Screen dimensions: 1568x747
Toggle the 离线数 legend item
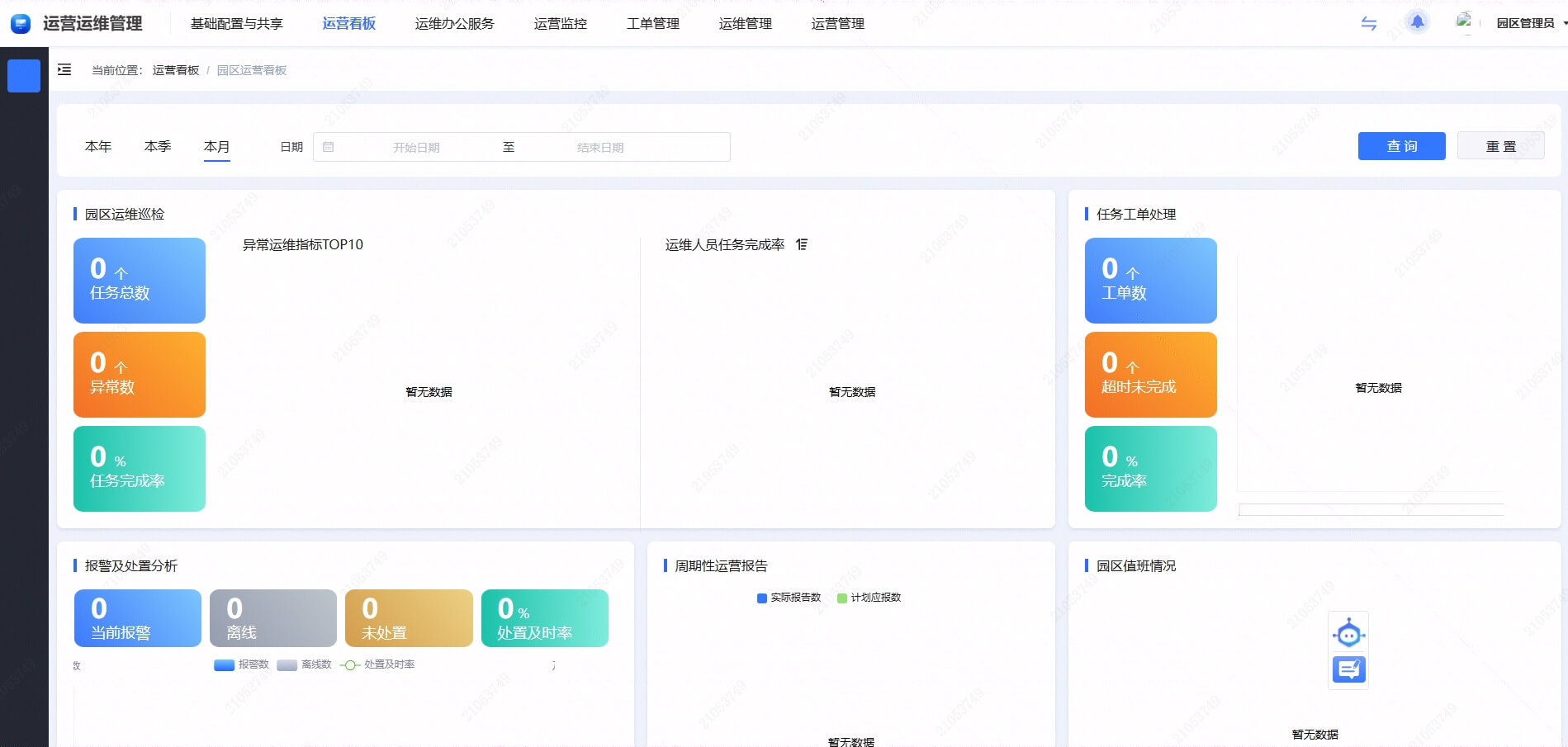click(x=305, y=664)
